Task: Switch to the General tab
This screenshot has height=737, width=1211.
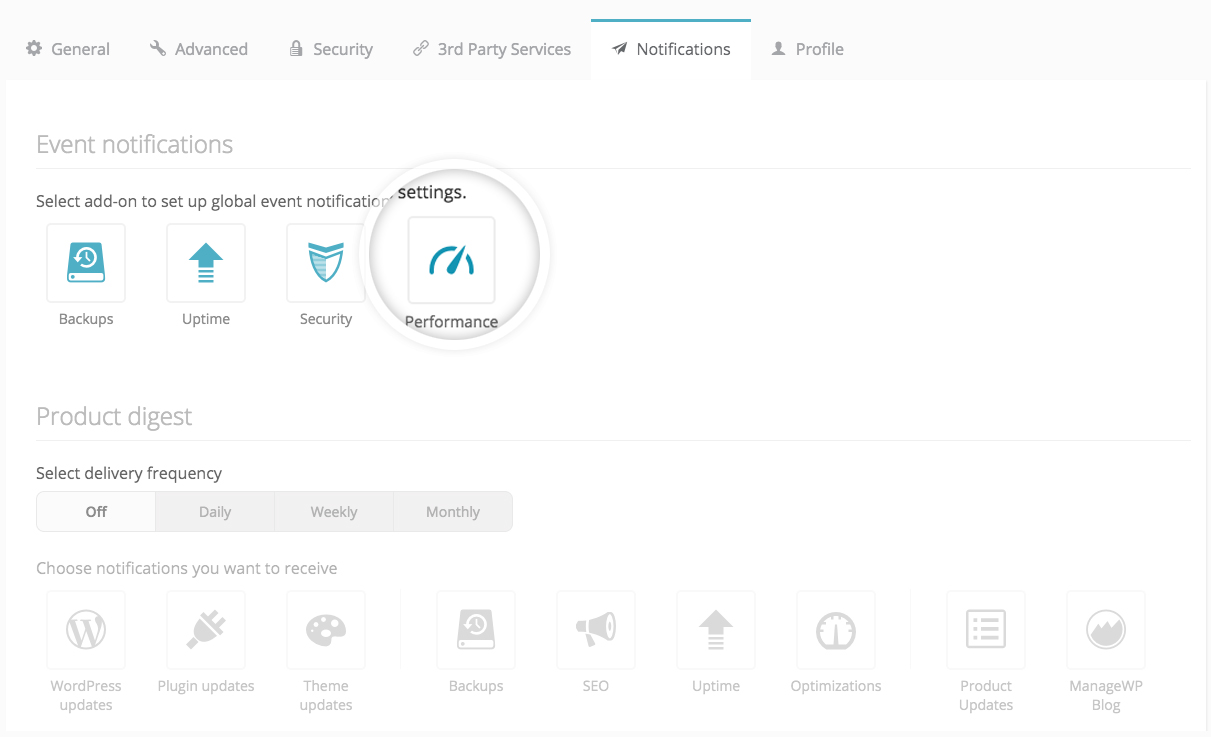Action: click(x=68, y=49)
